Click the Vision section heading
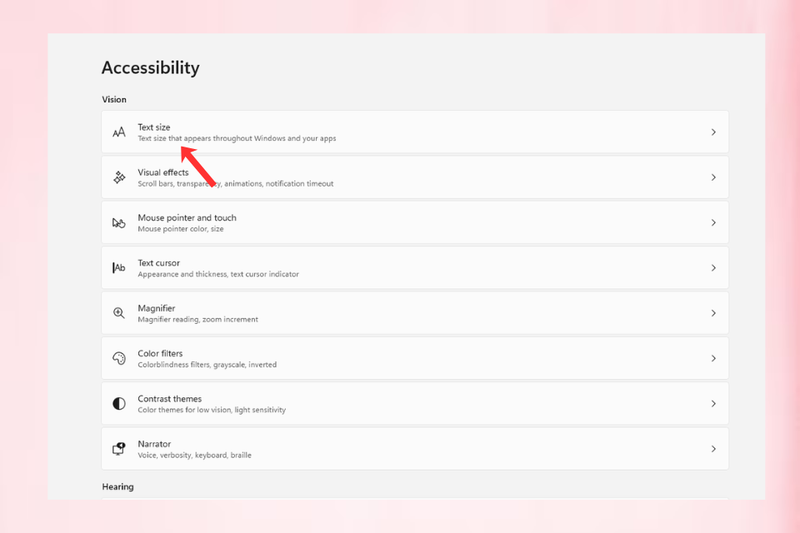 (x=114, y=99)
